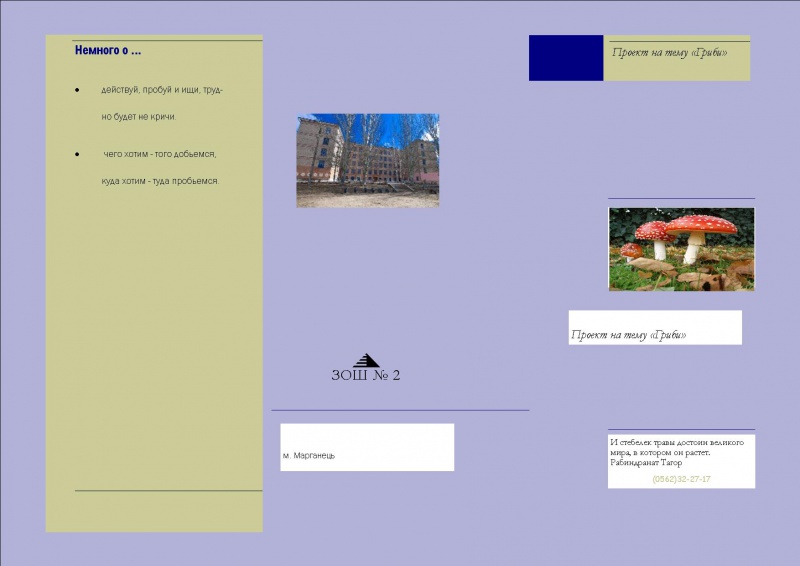Click the line 'куда хотим - туда пробьемся'
Viewport: 800px width, 566px height.
160,181
